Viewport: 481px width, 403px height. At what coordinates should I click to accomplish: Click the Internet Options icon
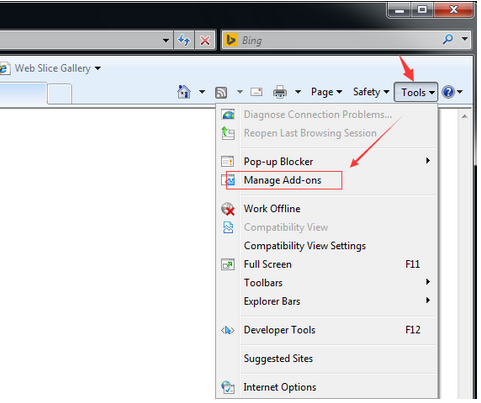point(228,387)
